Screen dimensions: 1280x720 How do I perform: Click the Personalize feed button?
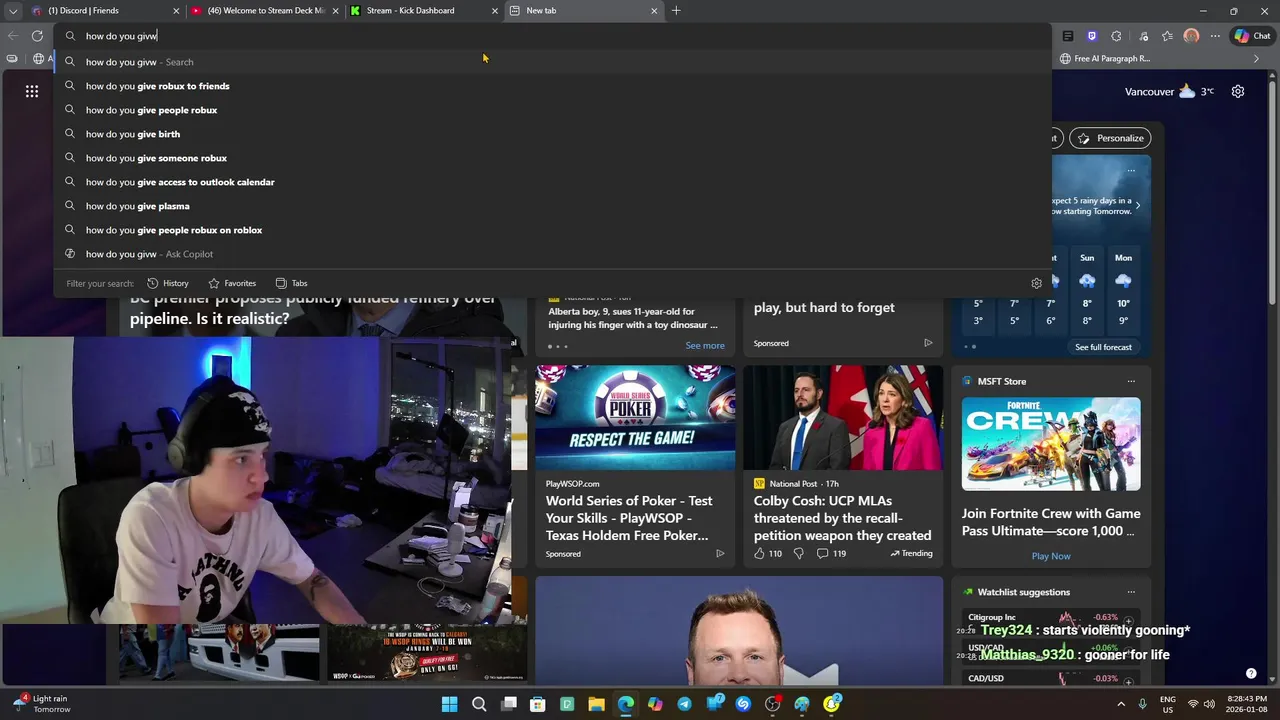point(1110,138)
